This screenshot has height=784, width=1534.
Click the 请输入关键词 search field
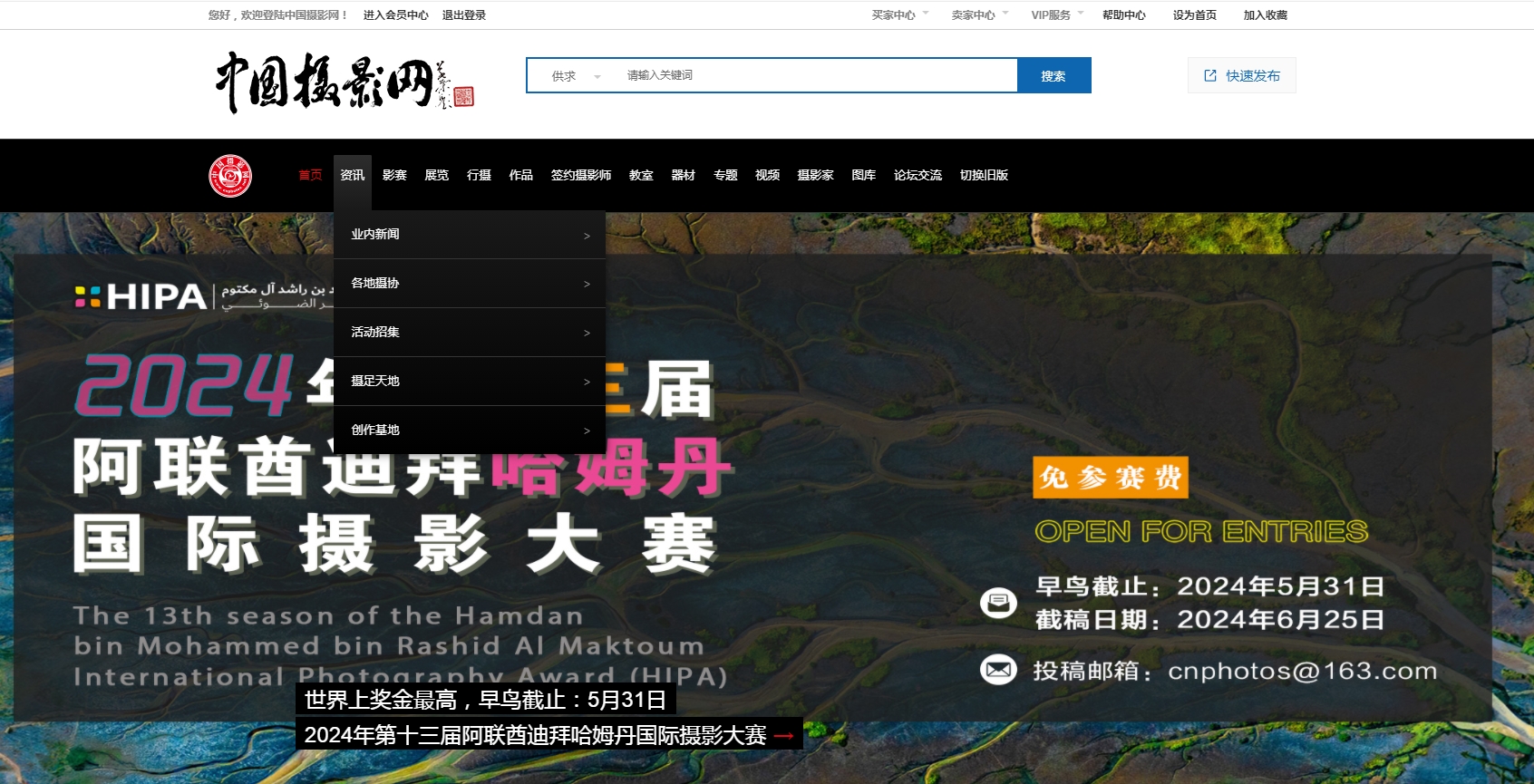click(816, 76)
